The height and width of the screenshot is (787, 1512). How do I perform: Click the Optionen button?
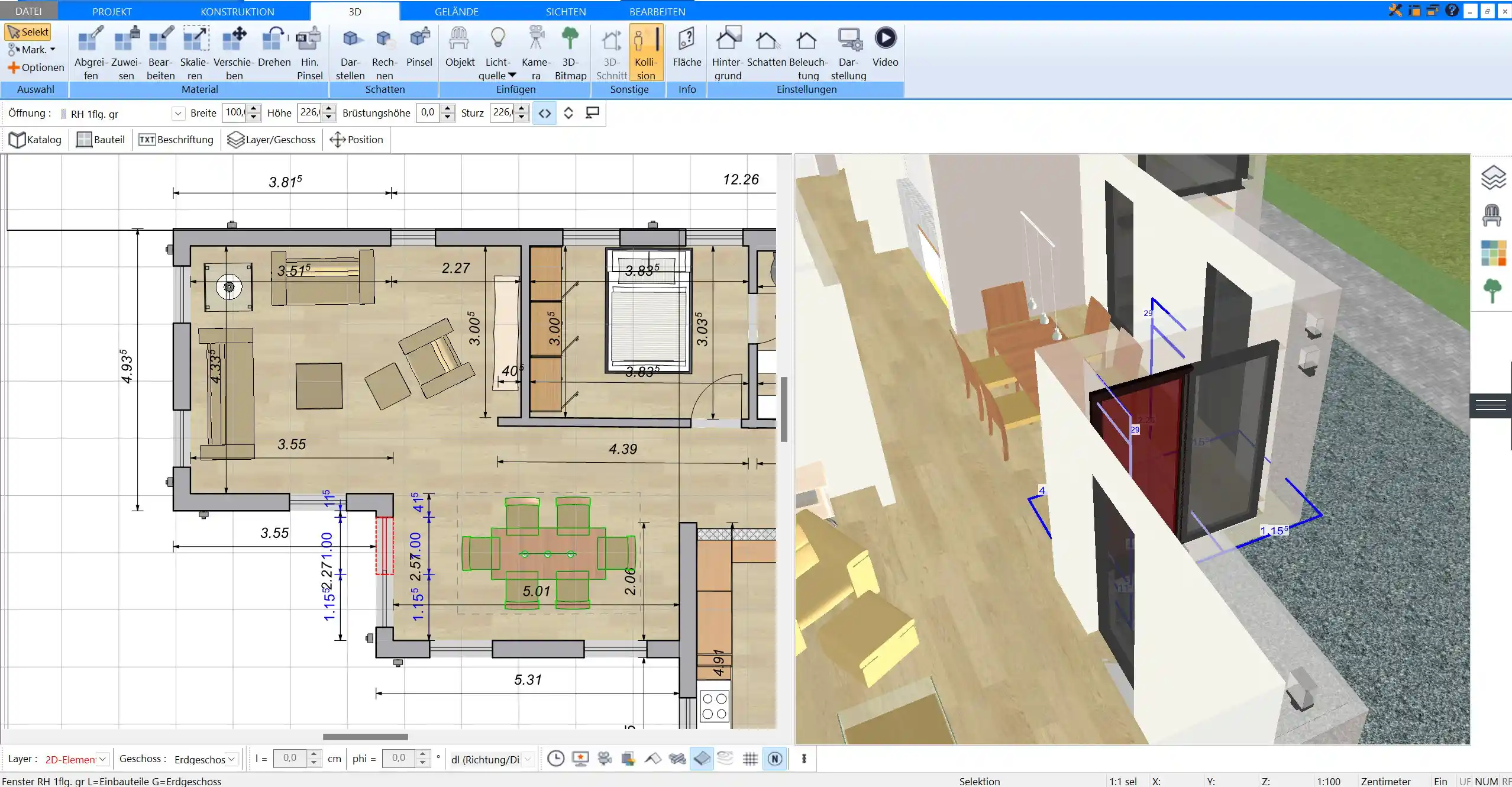[35, 67]
